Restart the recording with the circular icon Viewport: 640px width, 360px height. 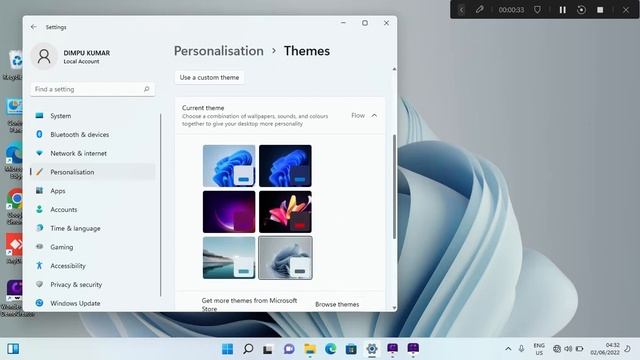[x=581, y=10]
